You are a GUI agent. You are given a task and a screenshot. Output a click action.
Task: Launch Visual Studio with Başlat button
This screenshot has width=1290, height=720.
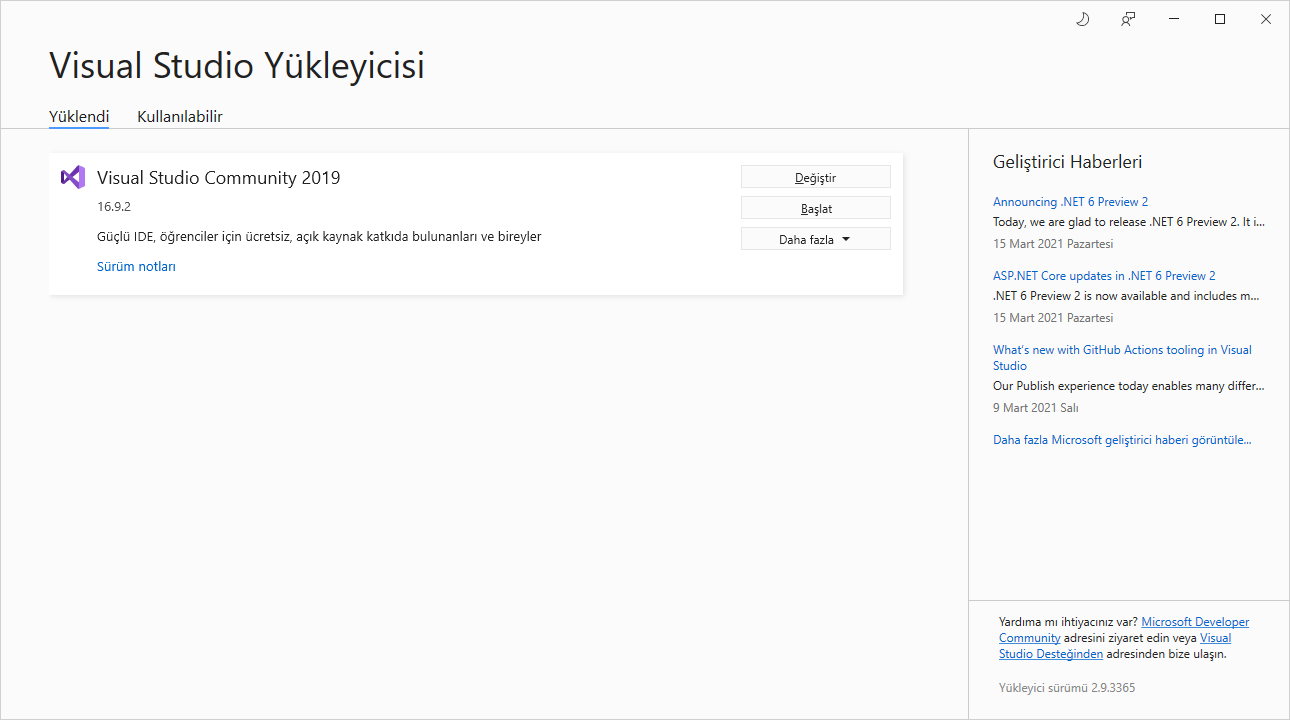point(816,208)
